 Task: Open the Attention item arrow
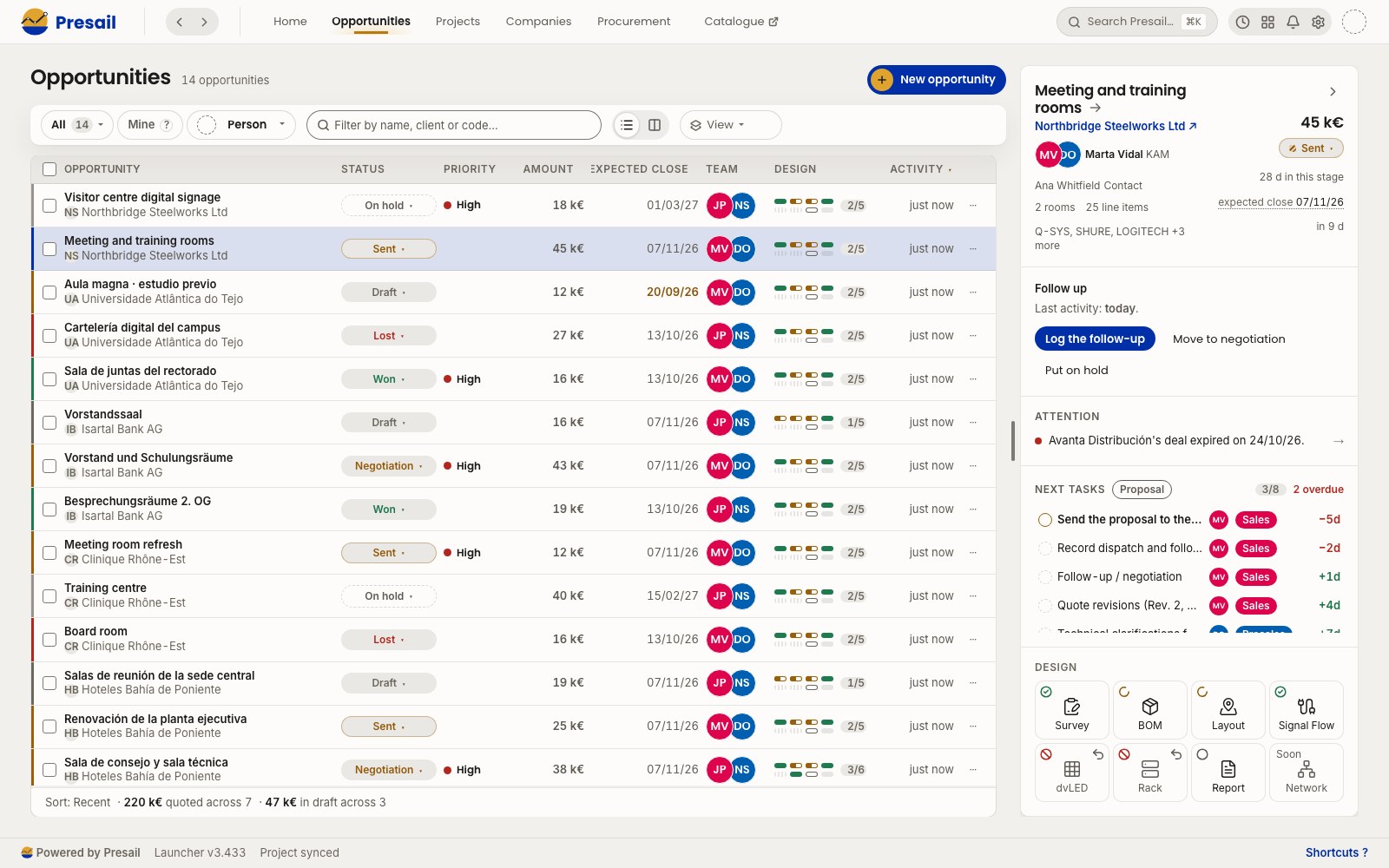pos(1339,441)
